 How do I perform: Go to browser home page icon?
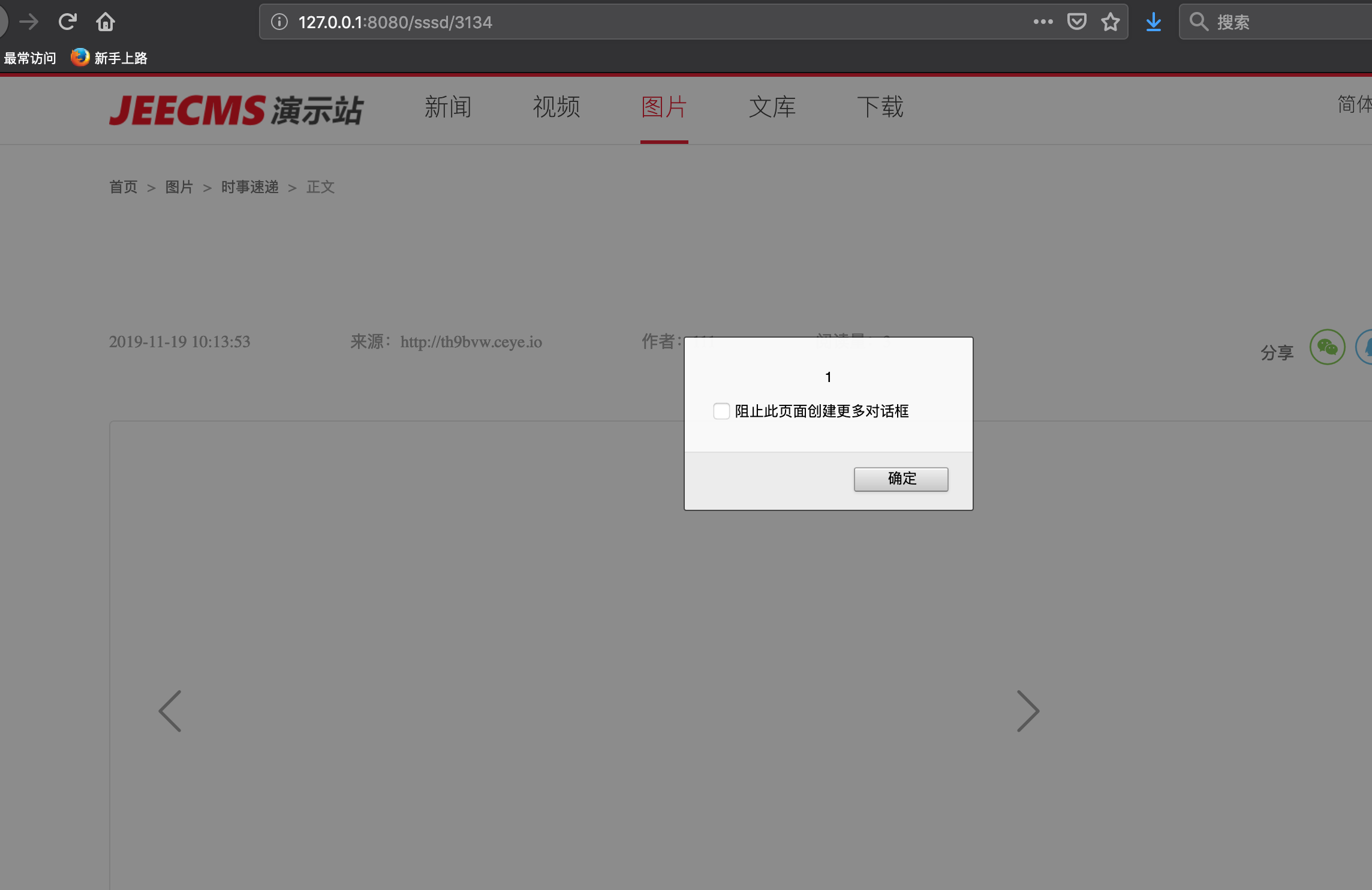[106, 22]
